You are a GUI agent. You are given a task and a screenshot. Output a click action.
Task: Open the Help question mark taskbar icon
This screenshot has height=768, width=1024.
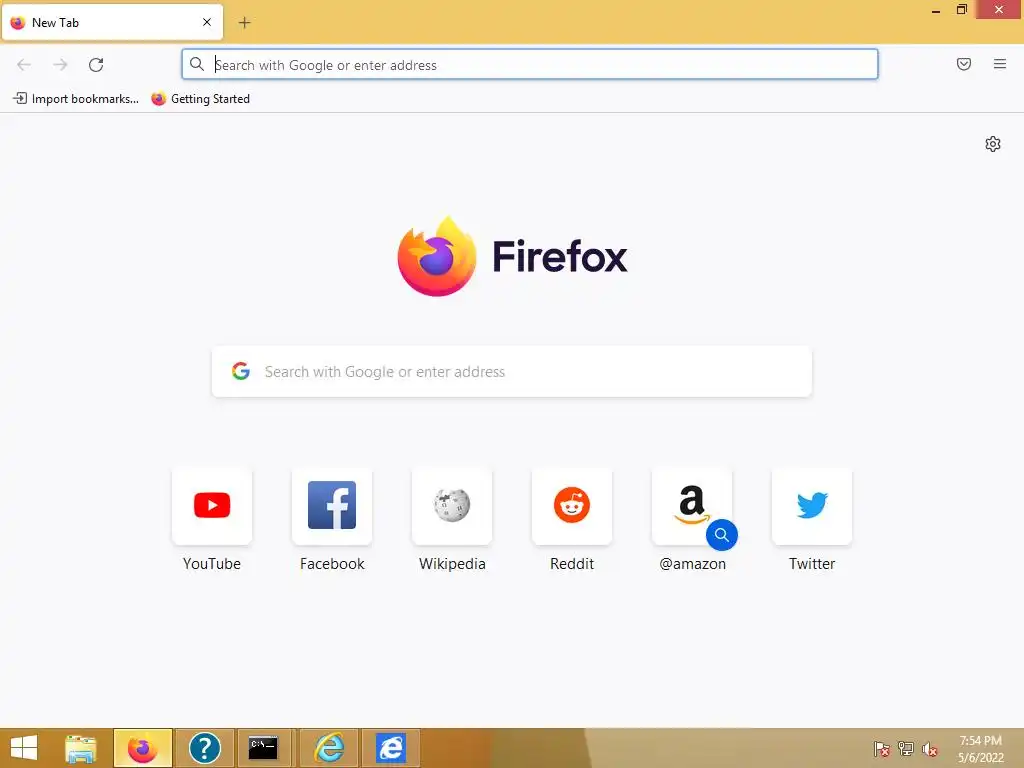coord(204,748)
